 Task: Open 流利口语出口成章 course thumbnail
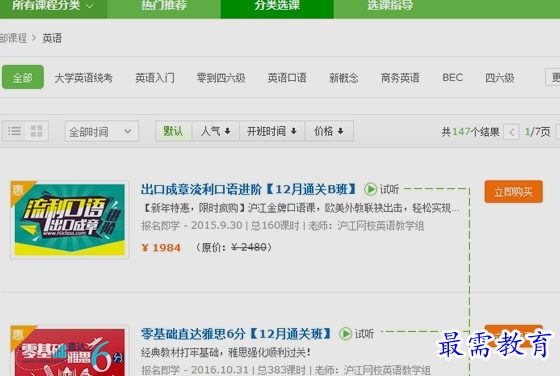point(70,220)
